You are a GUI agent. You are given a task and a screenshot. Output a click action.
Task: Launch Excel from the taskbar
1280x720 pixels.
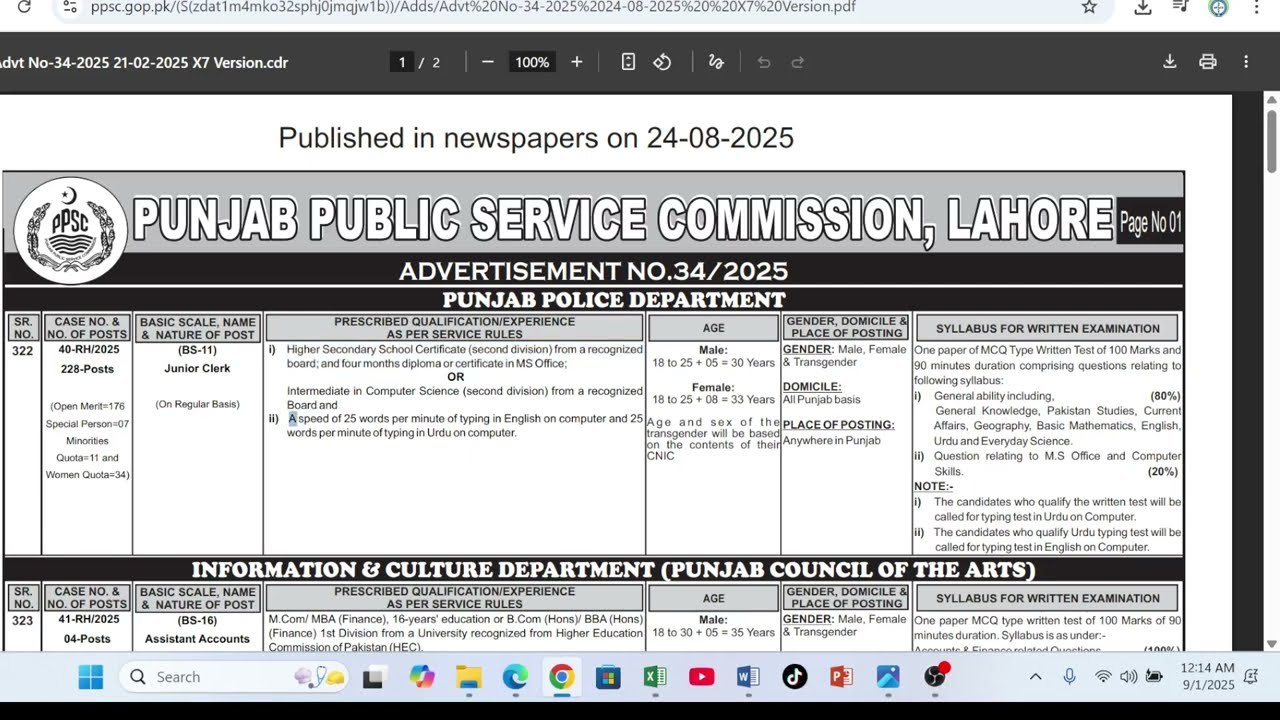[x=655, y=677]
